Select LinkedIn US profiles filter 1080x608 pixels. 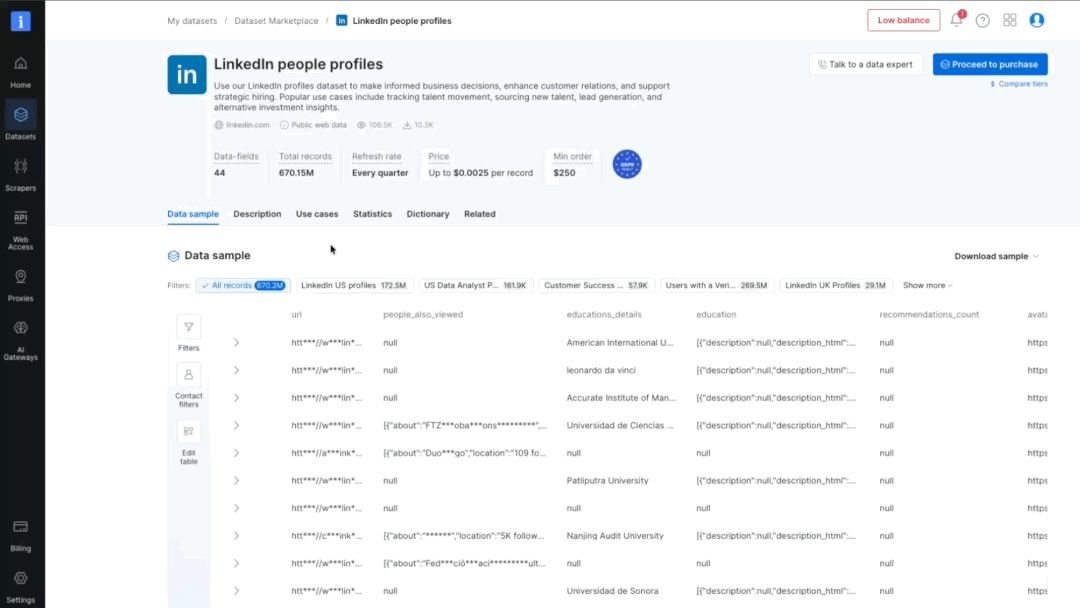coord(353,285)
